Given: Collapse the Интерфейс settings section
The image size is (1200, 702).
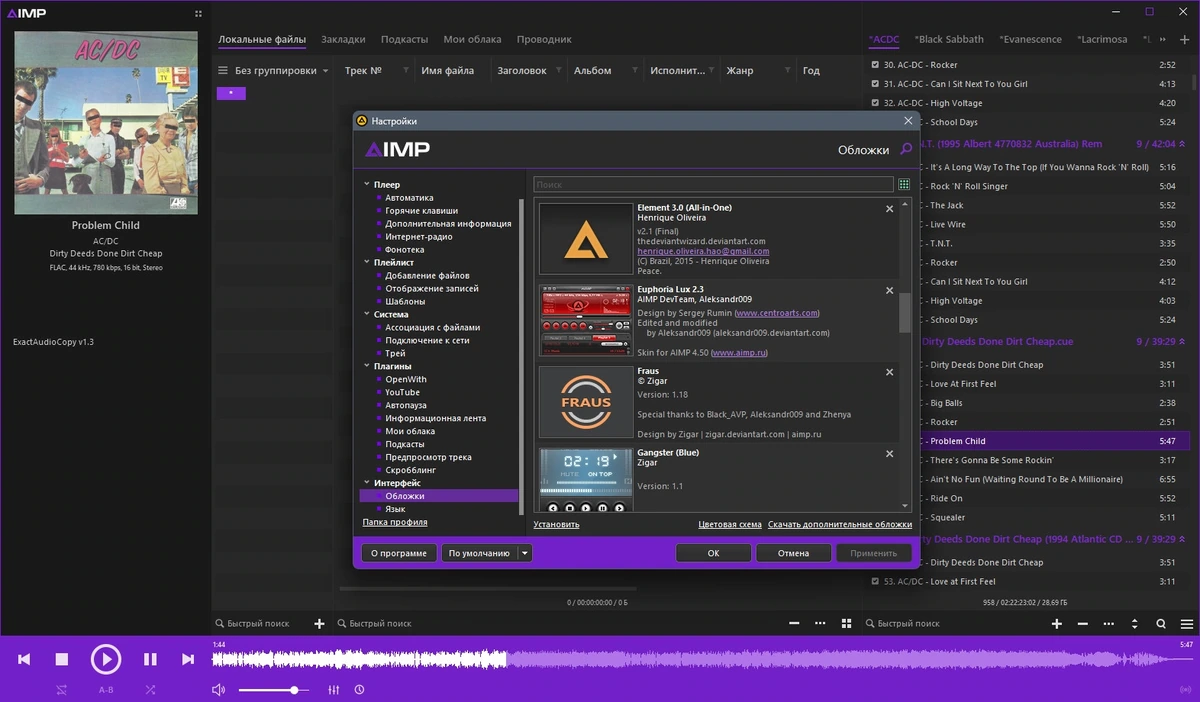Looking at the screenshot, I should (367, 483).
